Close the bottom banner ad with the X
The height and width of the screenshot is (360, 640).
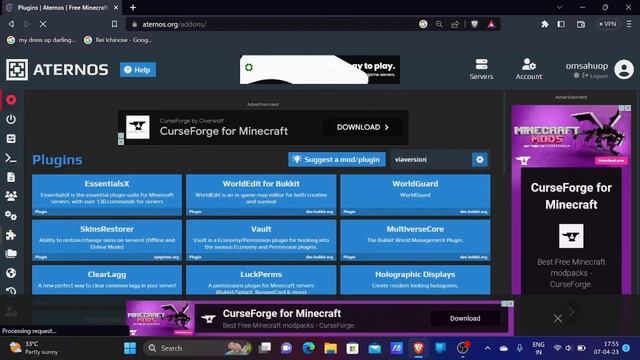click(x=558, y=318)
